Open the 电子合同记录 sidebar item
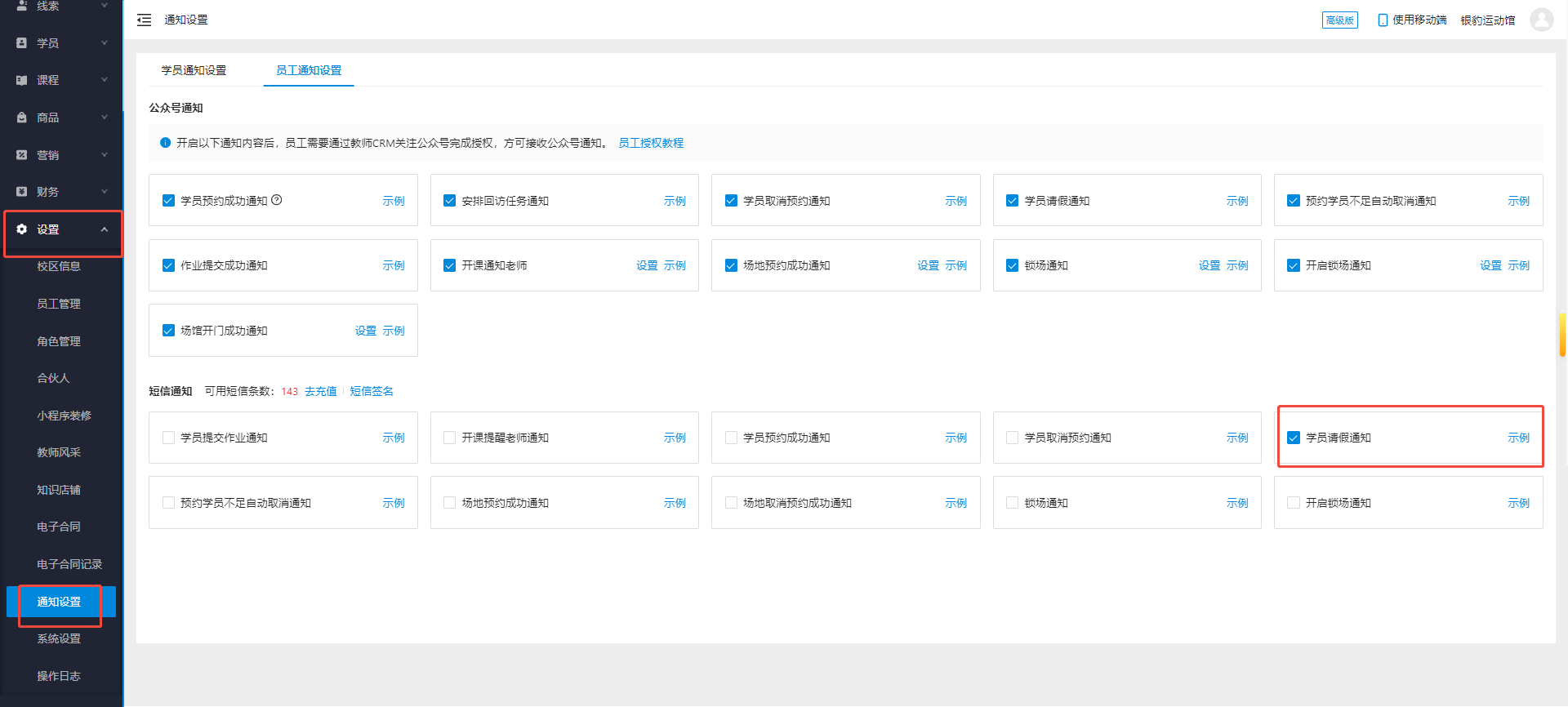This screenshot has width=1568, height=707. [69, 564]
